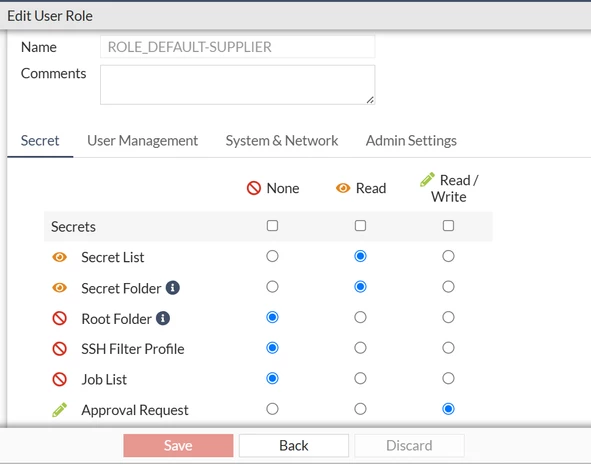Click the orange eye icon beside Secret List
Viewport: 591px width, 464px height.
(x=60, y=257)
